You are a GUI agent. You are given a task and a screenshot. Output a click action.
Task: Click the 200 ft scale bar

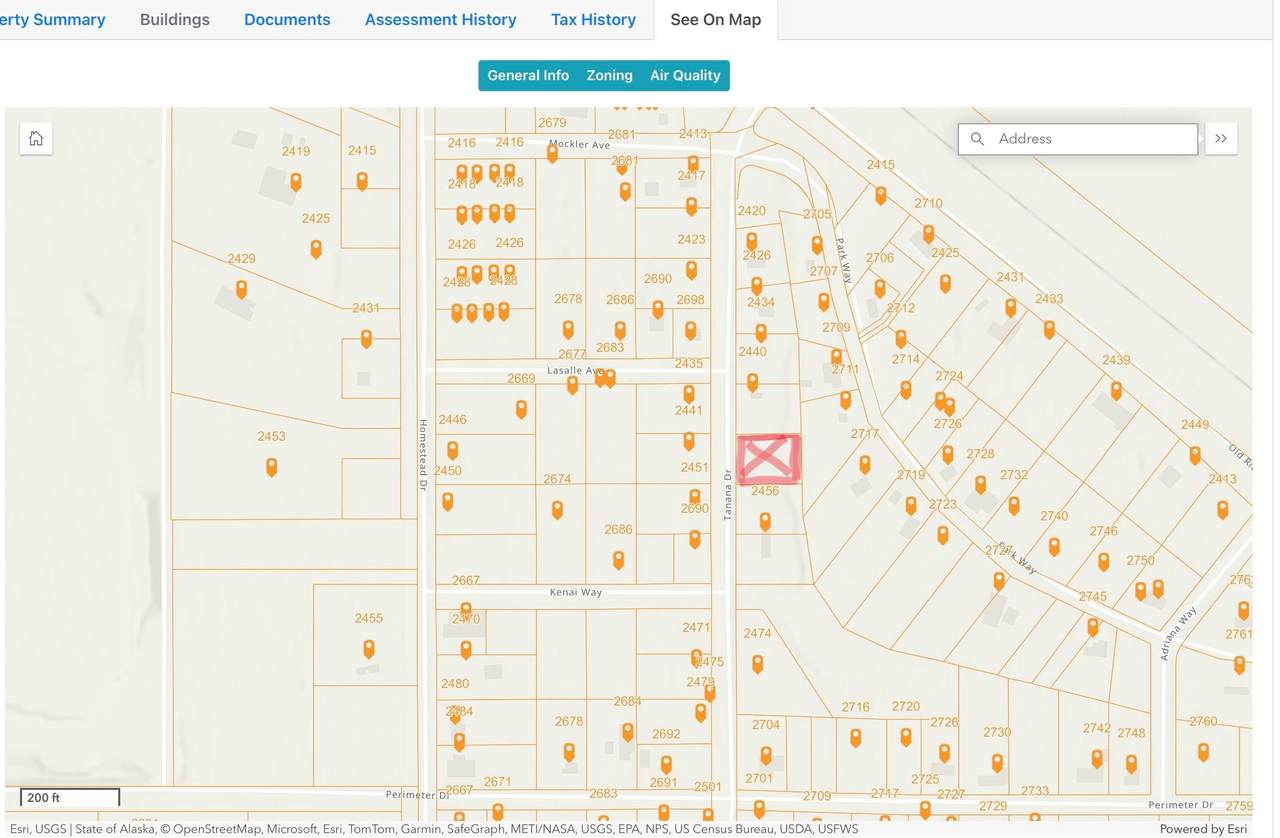pos(70,797)
